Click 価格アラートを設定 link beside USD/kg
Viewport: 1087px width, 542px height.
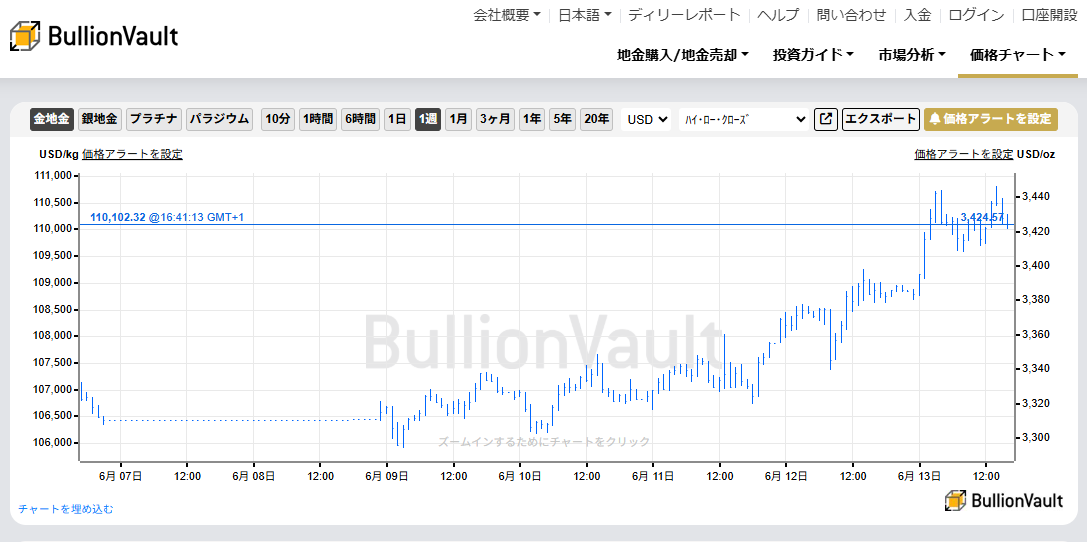[x=132, y=154]
